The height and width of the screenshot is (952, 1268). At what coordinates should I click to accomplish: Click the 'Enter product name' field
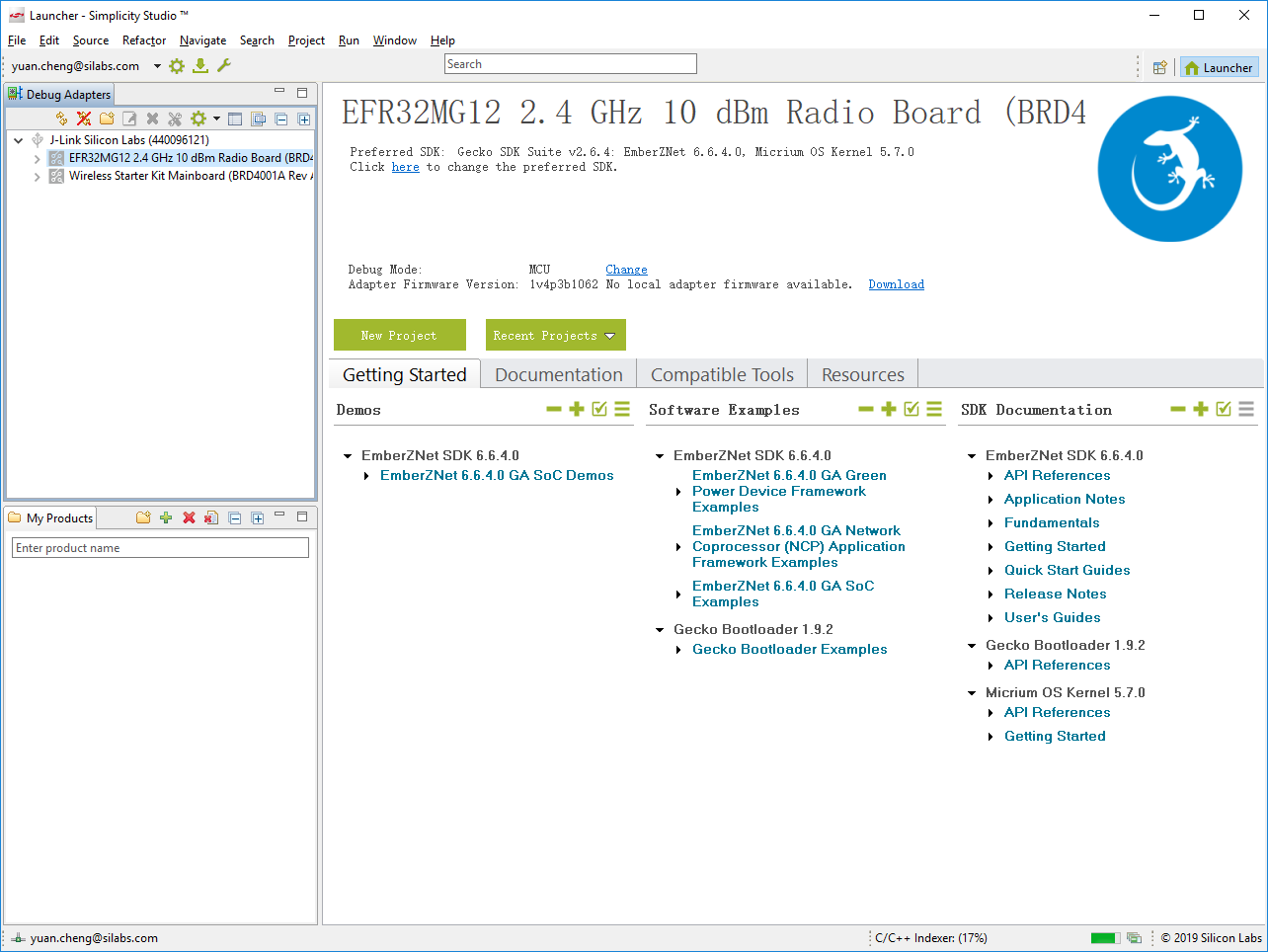coord(161,548)
